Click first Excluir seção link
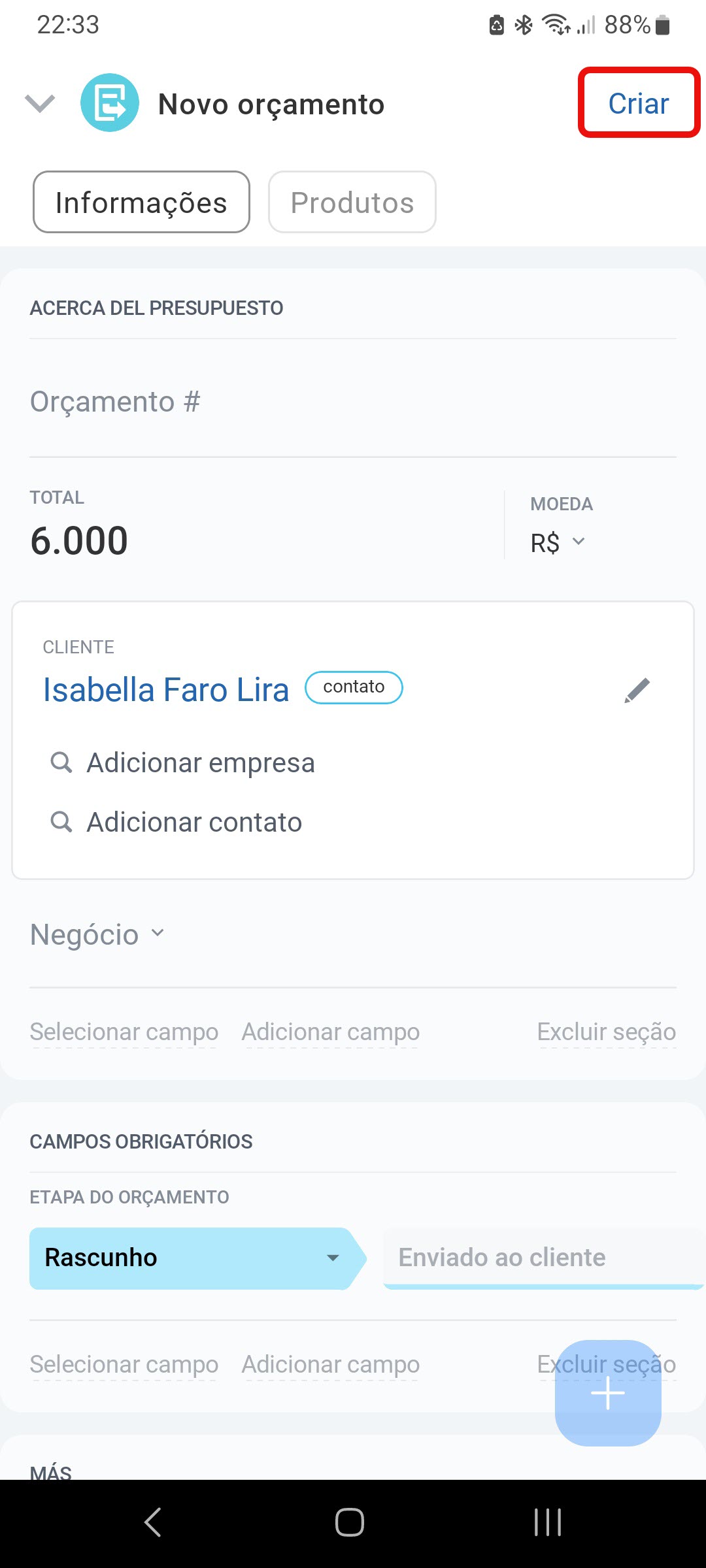 click(606, 1032)
